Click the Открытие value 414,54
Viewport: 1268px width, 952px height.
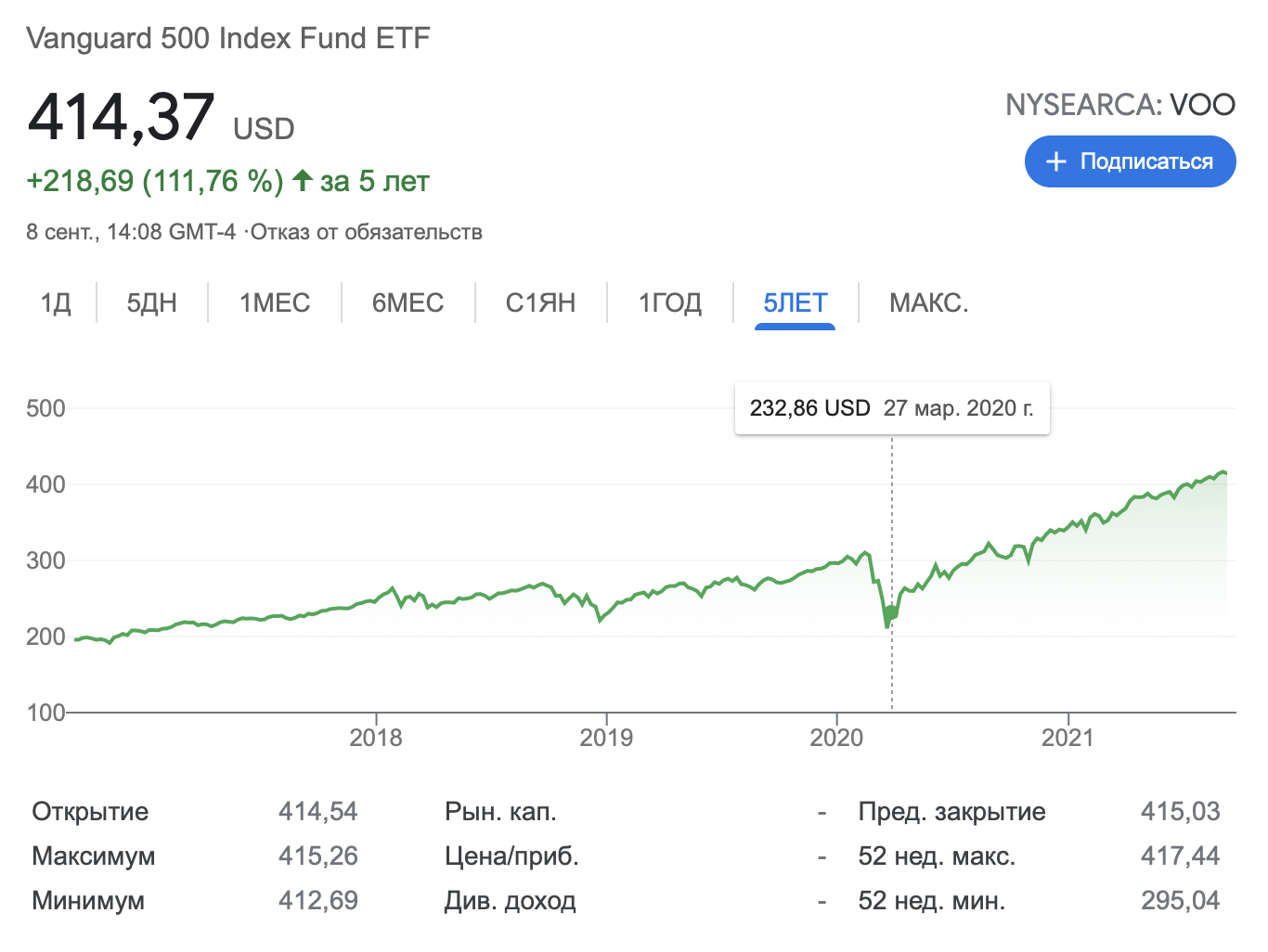coord(318,812)
